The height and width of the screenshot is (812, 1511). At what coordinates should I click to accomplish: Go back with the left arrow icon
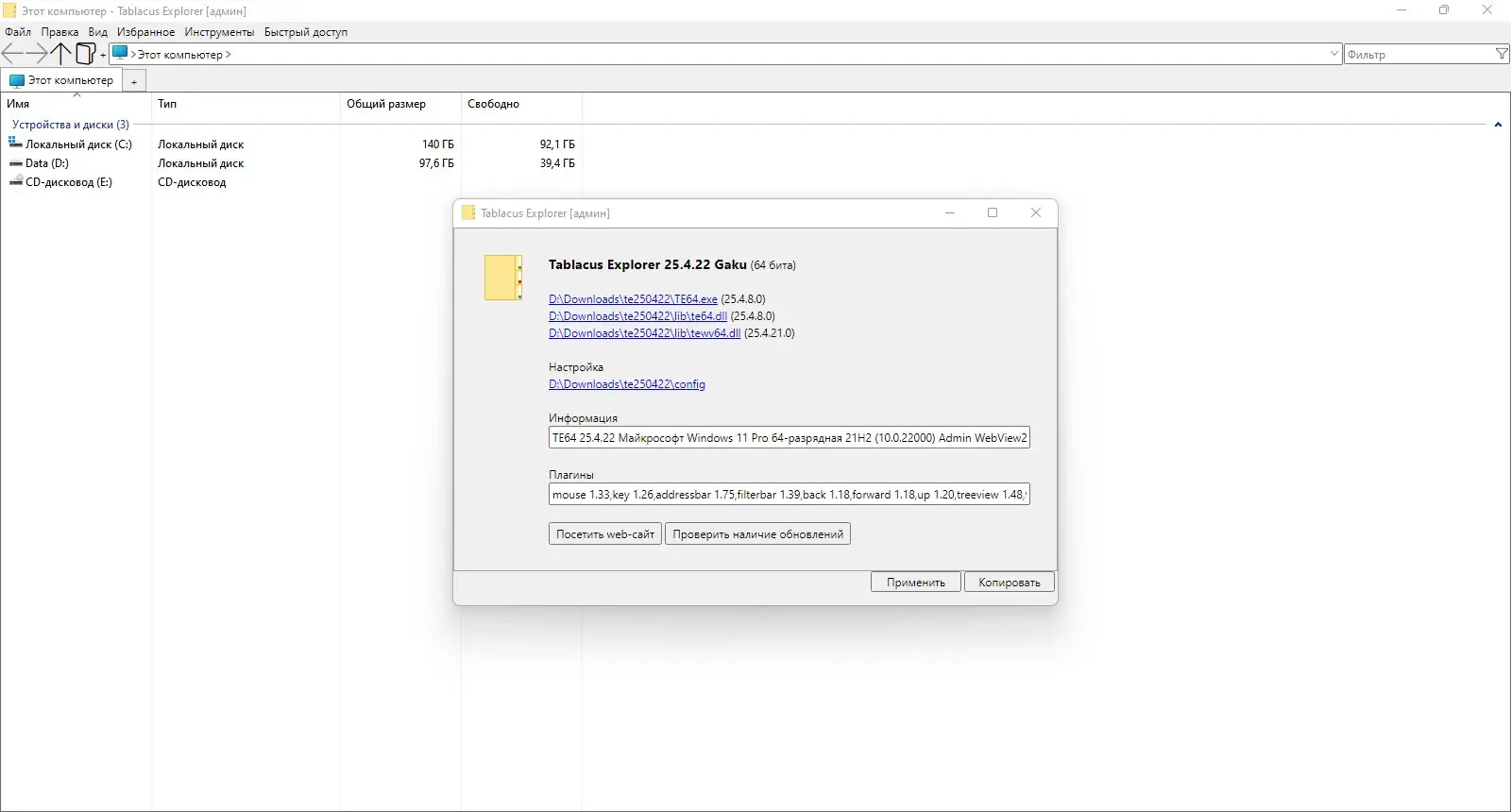click(12, 54)
